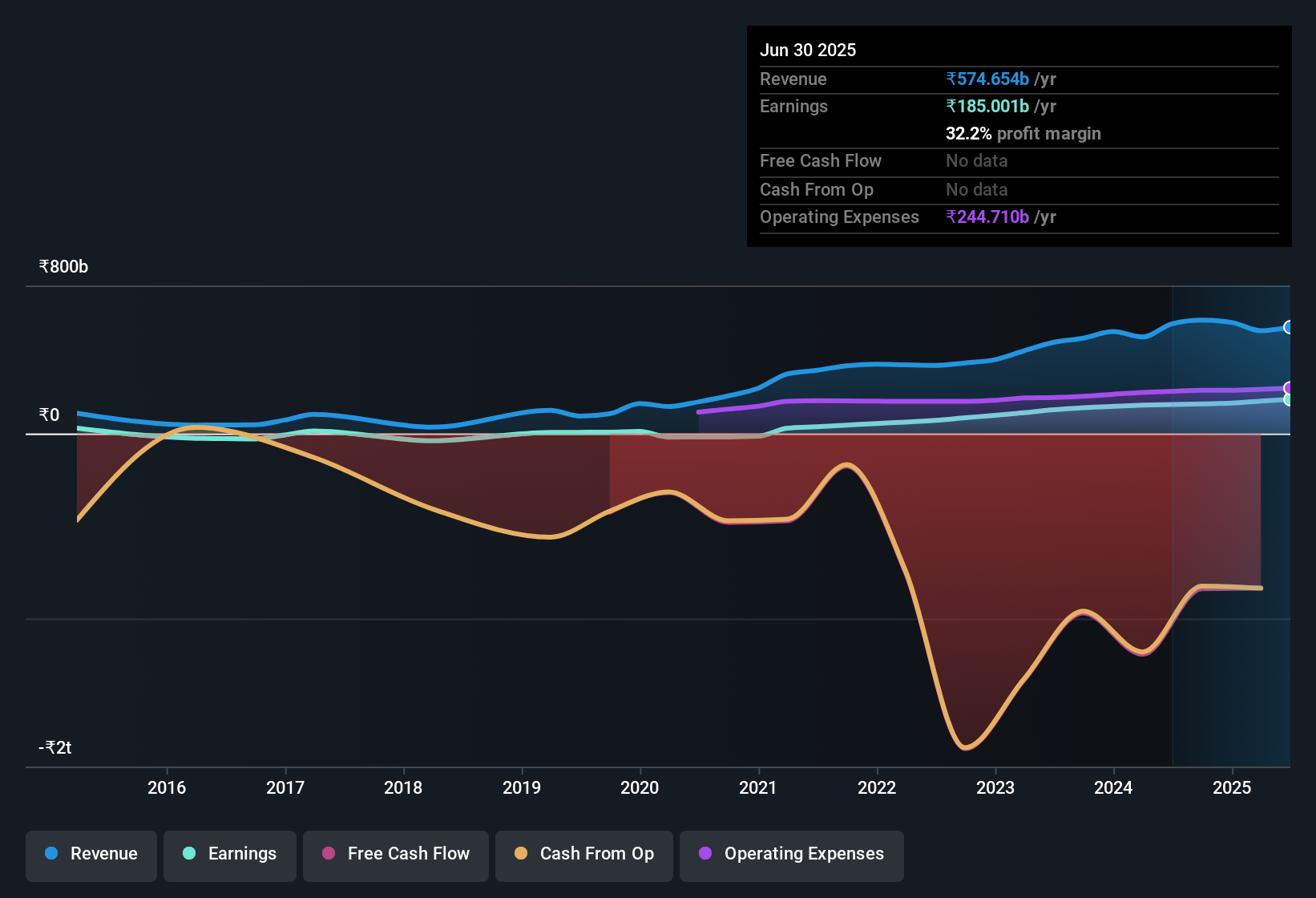The height and width of the screenshot is (898, 1316).
Task: Click the pink Free Cash Flow dot
Action: (329, 854)
